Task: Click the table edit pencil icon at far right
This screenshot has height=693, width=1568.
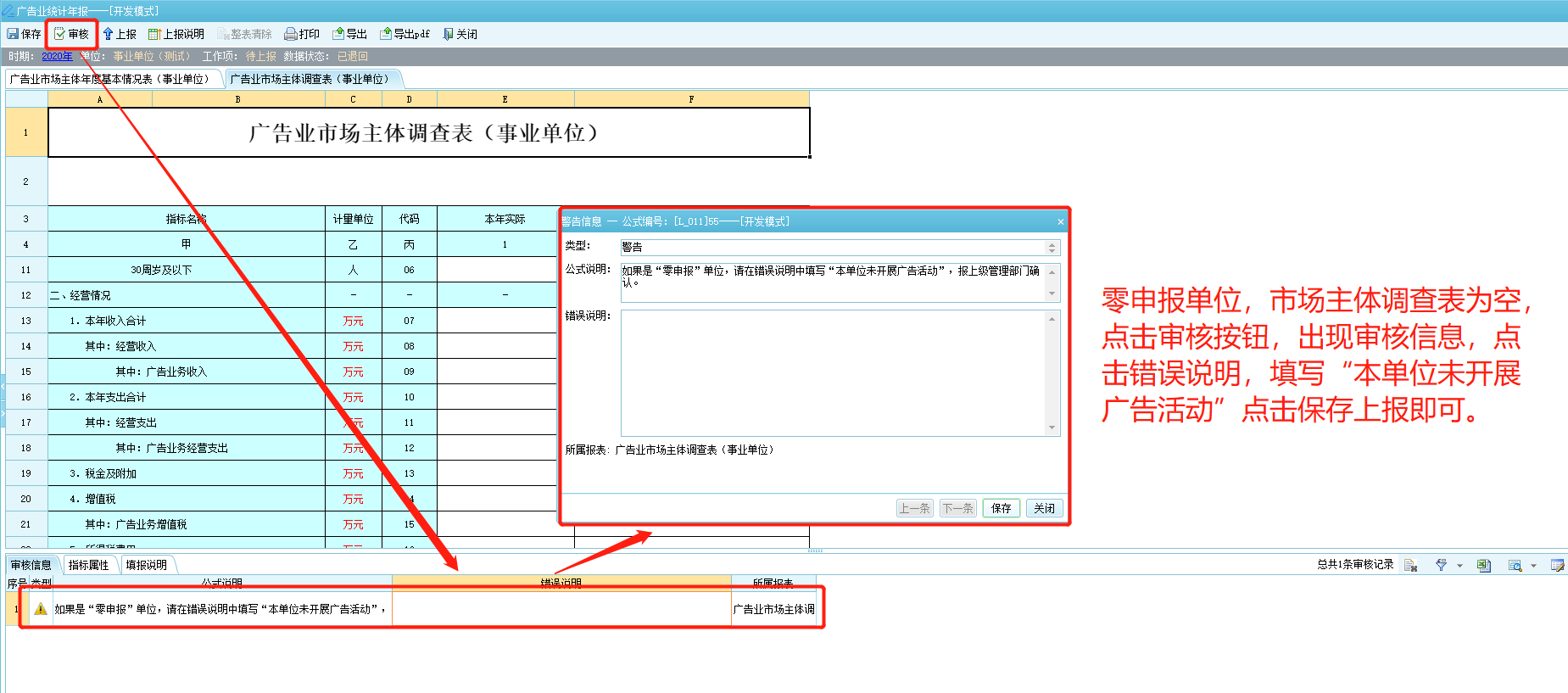Action: (x=1557, y=566)
